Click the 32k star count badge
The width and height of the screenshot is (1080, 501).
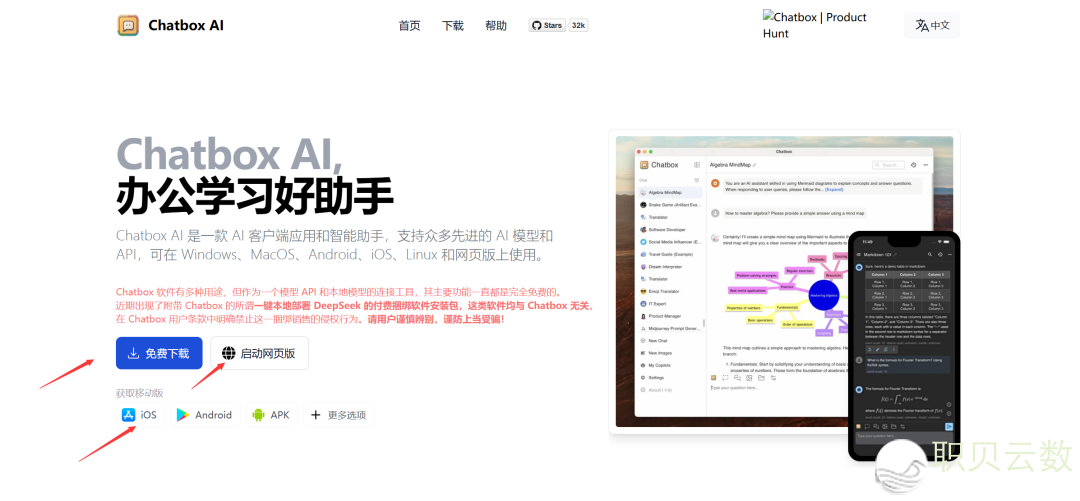[x=579, y=25]
